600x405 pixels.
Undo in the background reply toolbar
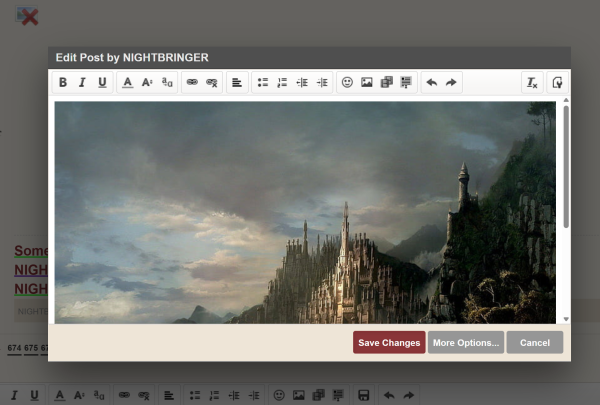(x=389, y=395)
